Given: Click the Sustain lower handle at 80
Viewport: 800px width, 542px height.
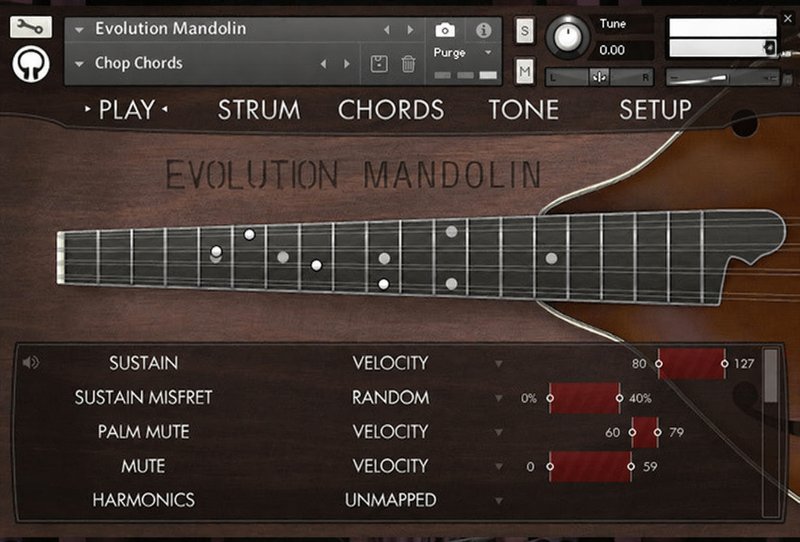Looking at the screenshot, I should (659, 363).
